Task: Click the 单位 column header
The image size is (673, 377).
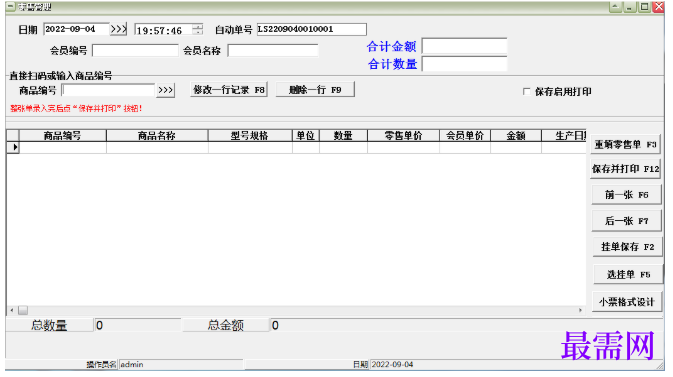Action: [x=306, y=136]
